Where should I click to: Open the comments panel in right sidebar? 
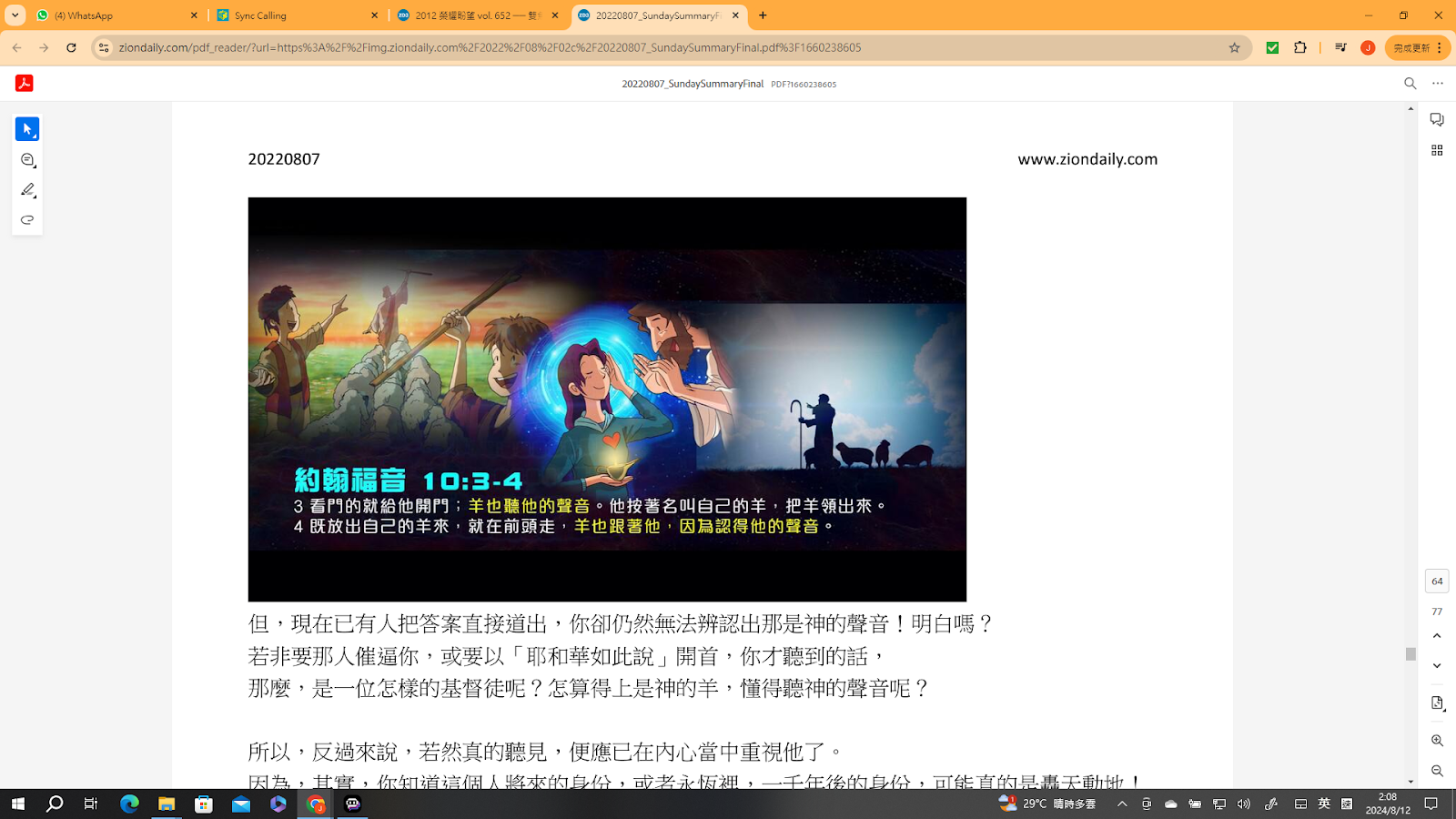tap(1437, 120)
